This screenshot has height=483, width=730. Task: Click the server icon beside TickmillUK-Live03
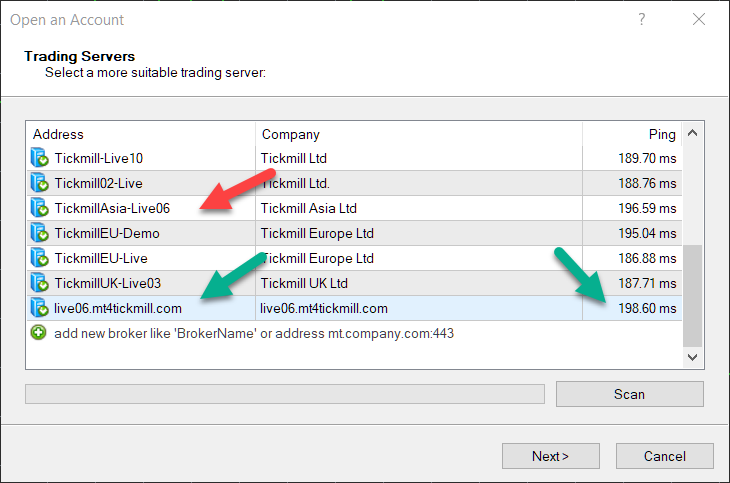(40, 283)
